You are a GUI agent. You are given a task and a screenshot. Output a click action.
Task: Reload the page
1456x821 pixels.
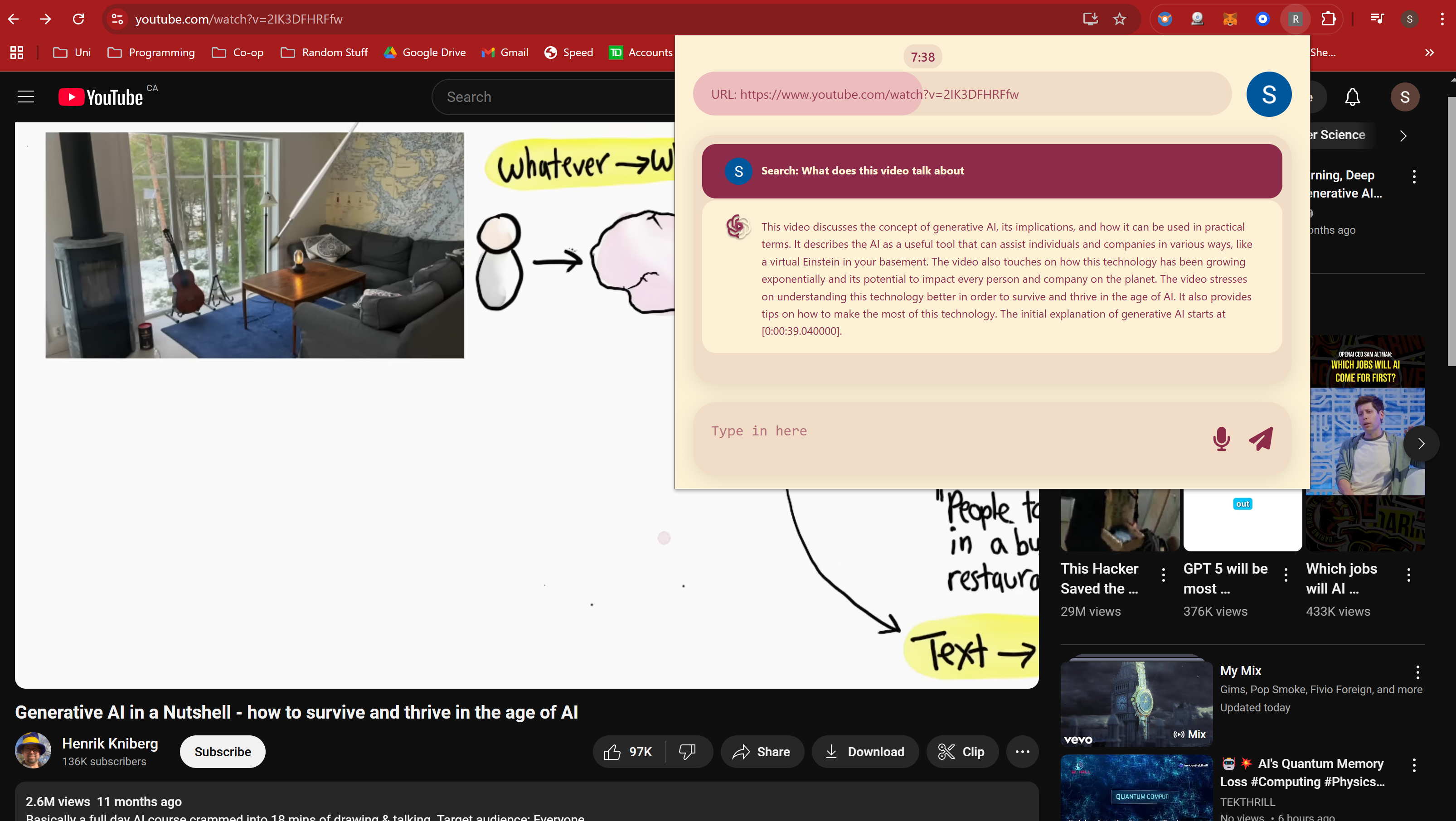click(x=78, y=19)
